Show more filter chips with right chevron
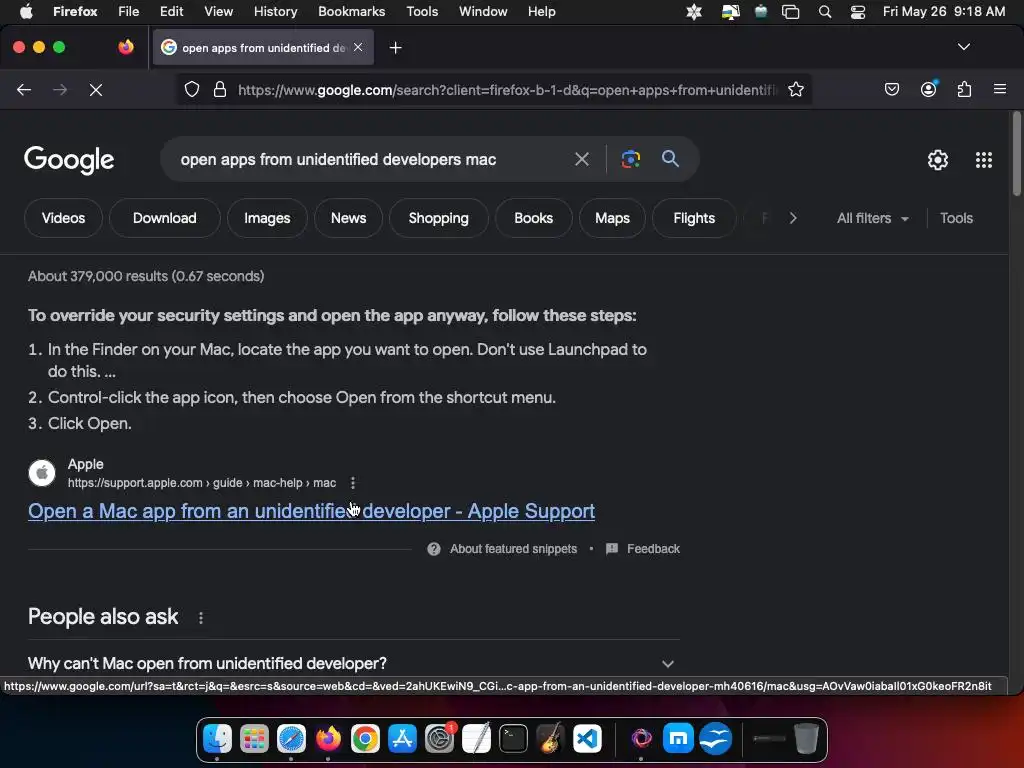Screen dimensions: 1024x768 coord(793,218)
